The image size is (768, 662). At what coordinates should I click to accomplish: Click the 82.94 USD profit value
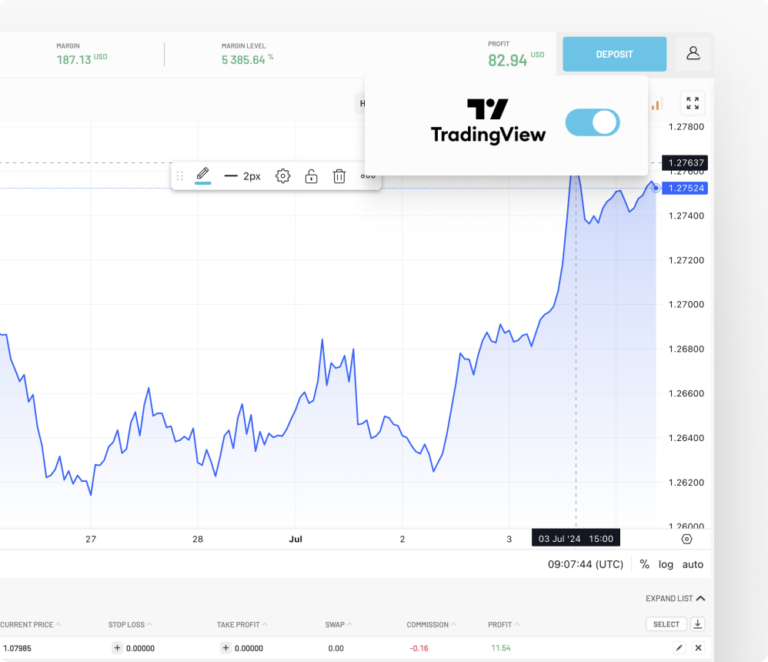(x=516, y=60)
